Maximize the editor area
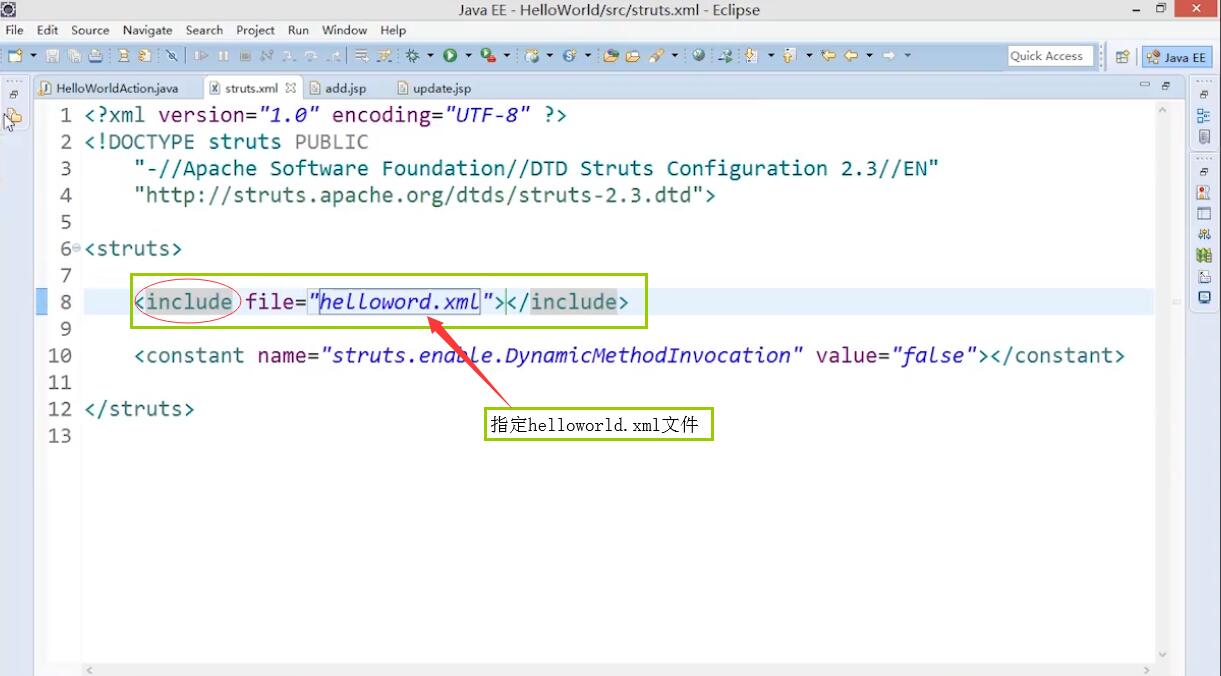 [1166, 86]
